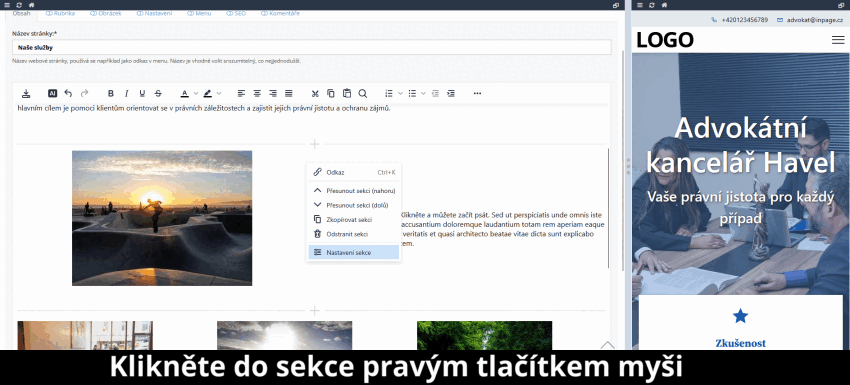Choose Odkaz in the context menu
Screen dimensions: 850x385
[x=354, y=172]
